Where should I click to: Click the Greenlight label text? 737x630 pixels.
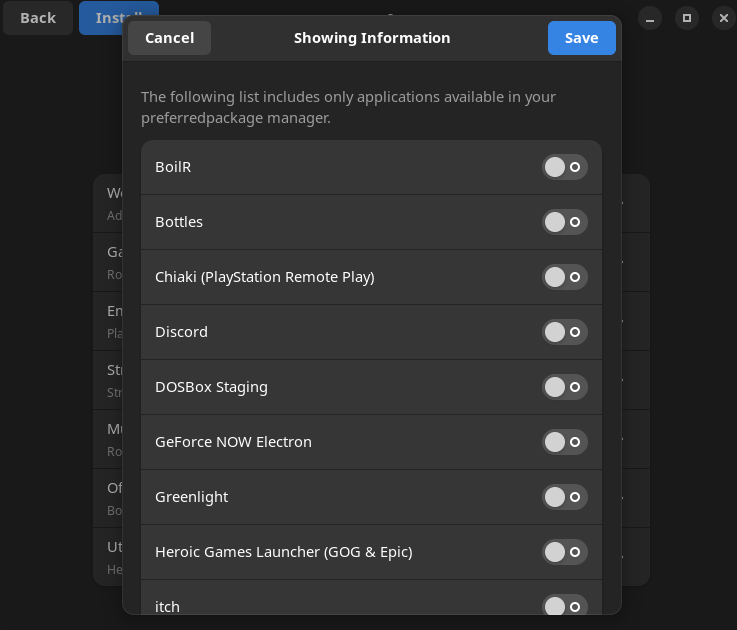[x=191, y=497]
